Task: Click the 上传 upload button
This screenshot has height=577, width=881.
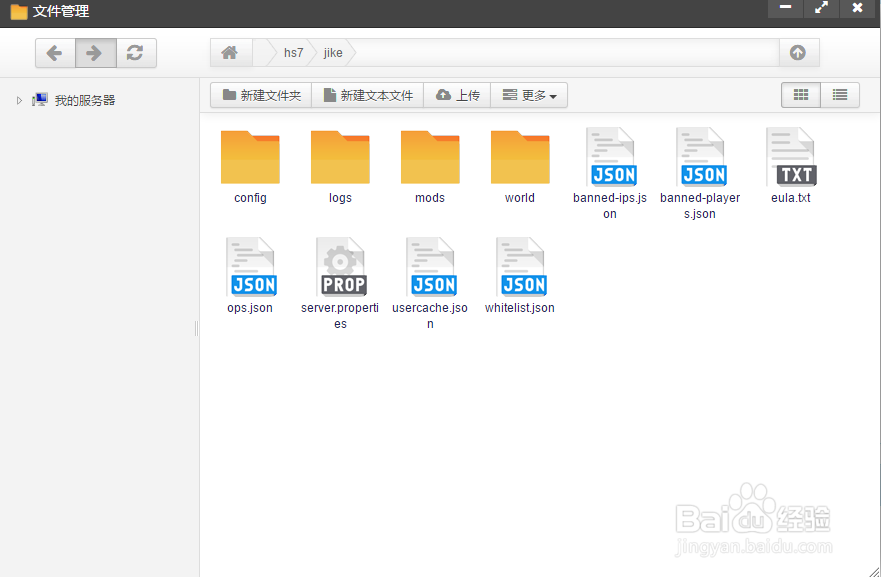Action: (x=457, y=95)
